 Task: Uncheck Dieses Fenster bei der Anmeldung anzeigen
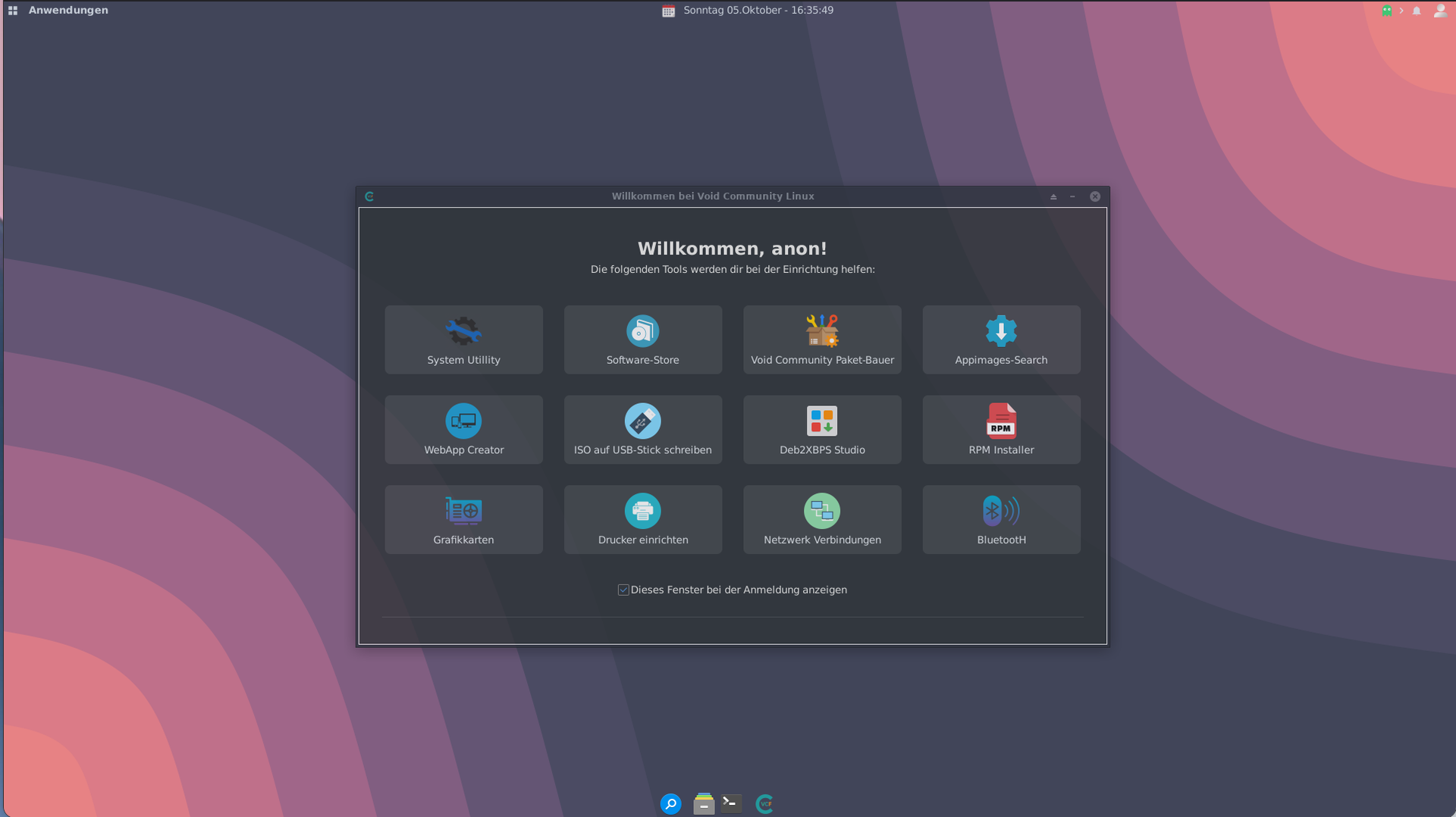click(623, 590)
